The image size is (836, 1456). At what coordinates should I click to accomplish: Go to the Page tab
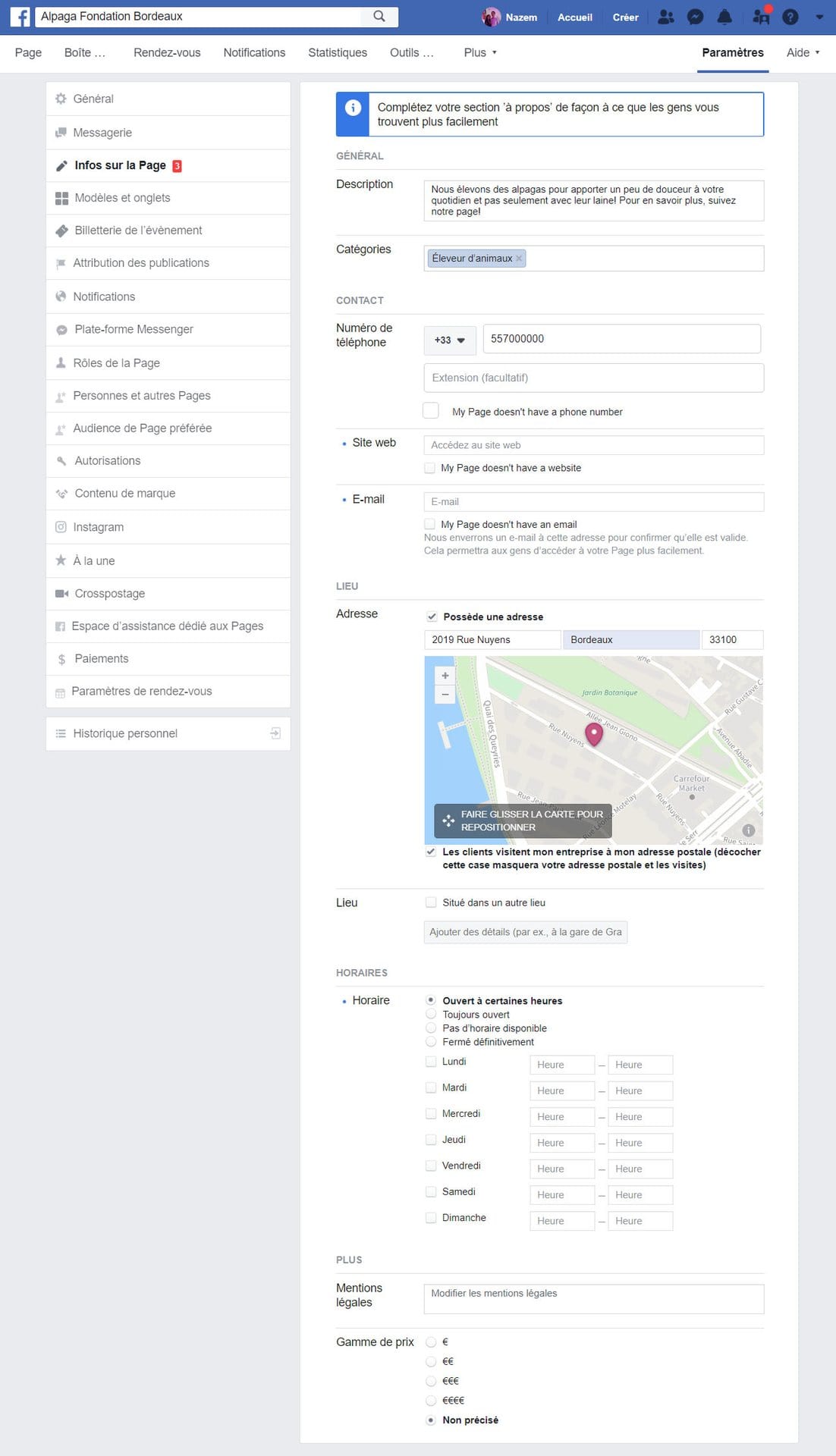point(28,52)
